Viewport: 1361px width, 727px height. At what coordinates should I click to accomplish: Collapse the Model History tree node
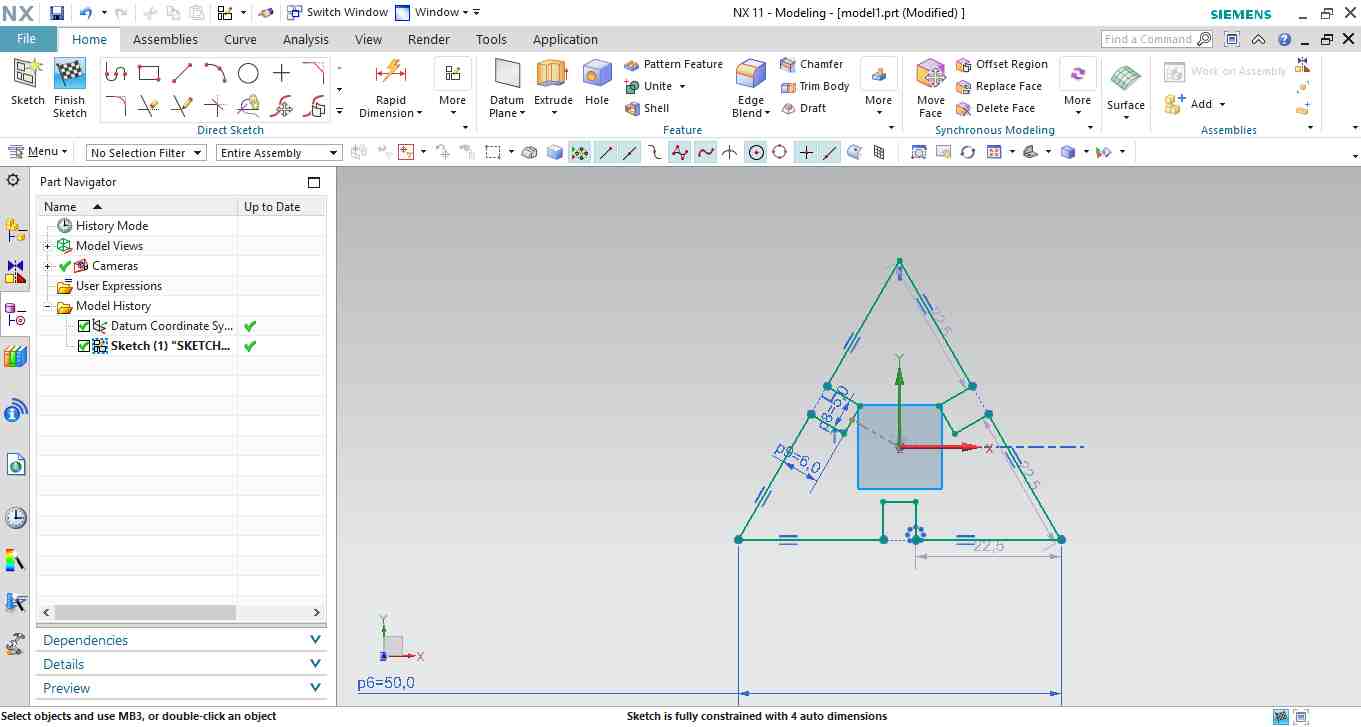tap(48, 306)
